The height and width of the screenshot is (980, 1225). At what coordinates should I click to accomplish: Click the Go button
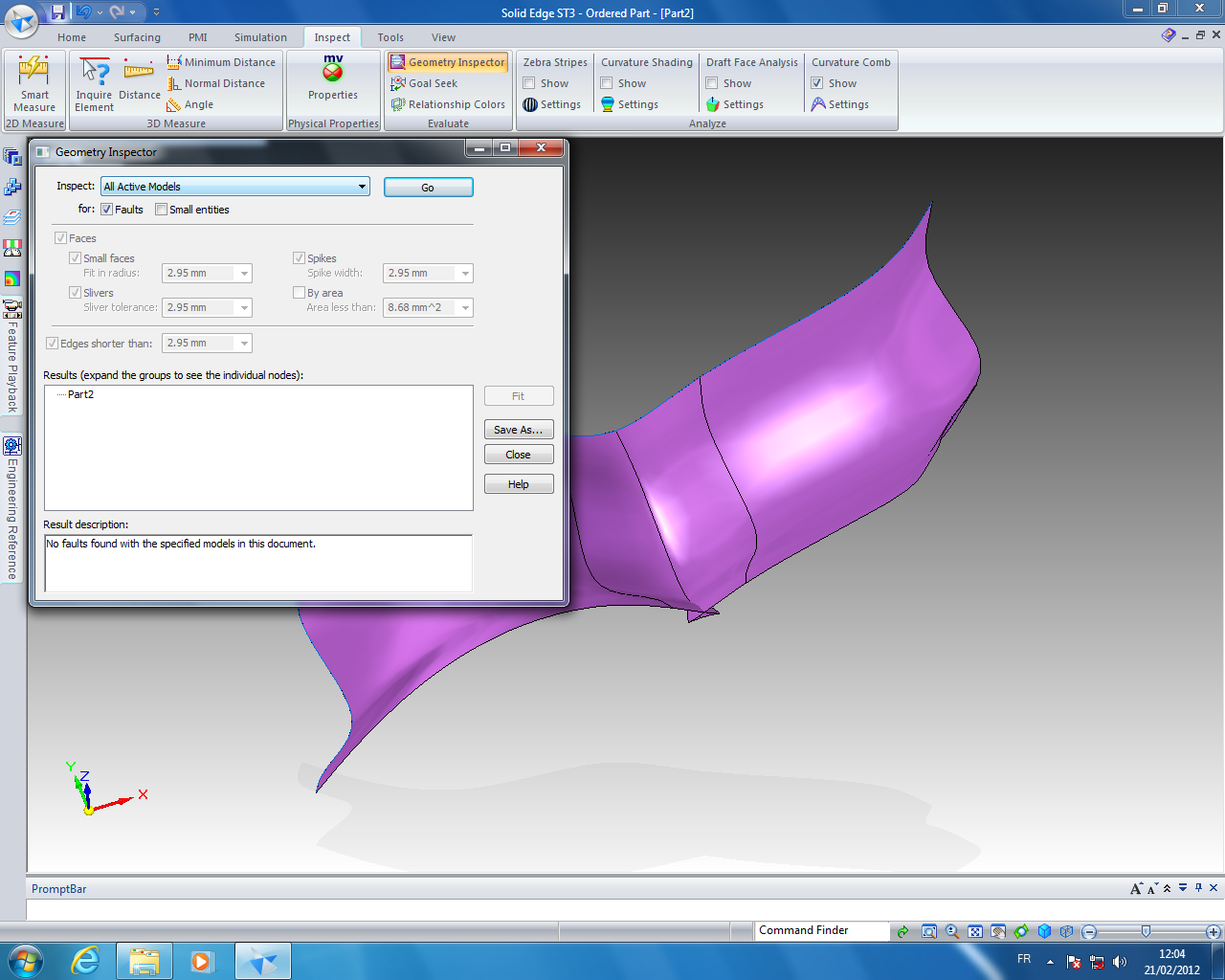click(428, 188)
